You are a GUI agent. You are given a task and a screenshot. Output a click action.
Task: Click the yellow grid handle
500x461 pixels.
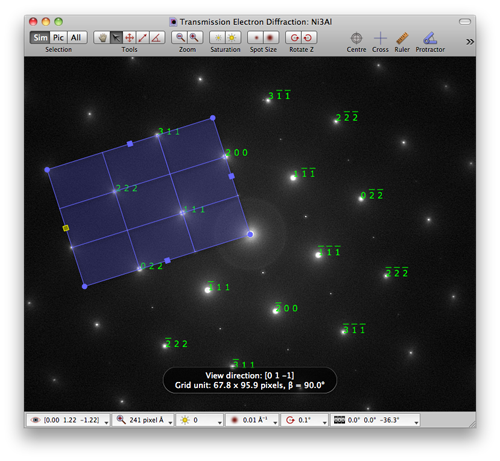pos(66,228)
